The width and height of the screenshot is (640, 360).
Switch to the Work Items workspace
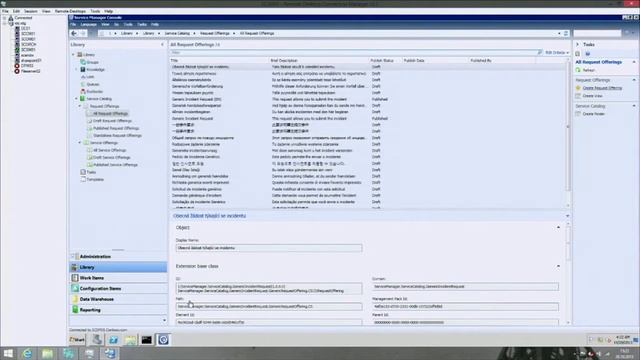118,278
